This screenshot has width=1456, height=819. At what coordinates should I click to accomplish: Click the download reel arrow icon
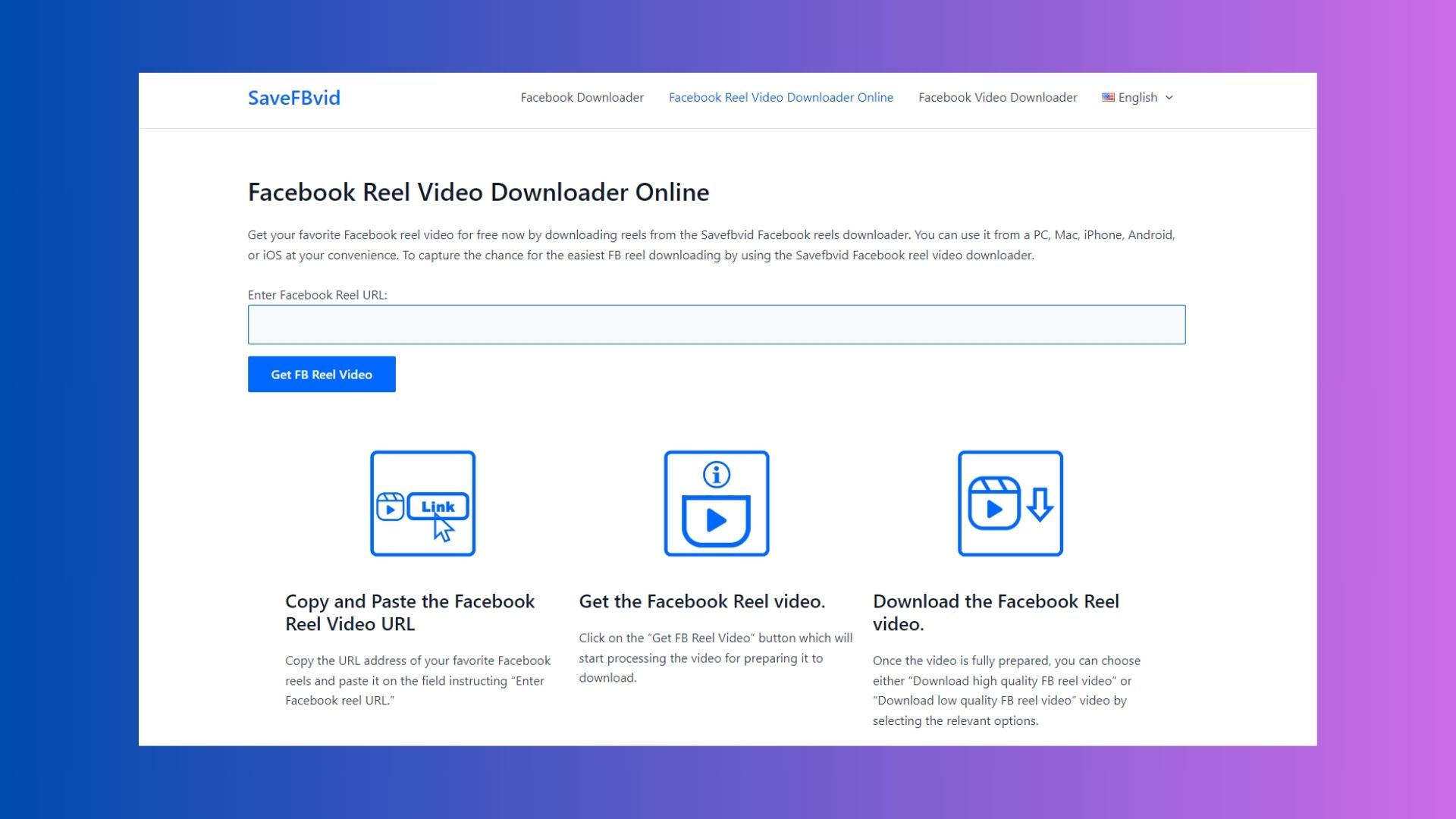(x=1010, y=504)
